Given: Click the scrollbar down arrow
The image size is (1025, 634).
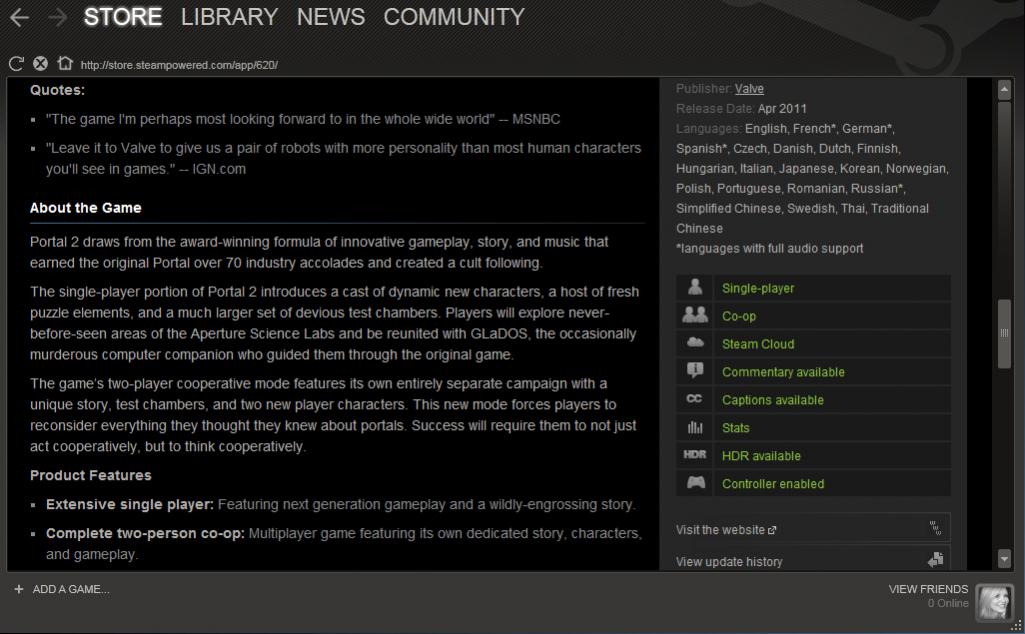Looking at the screenshot, I should click(1004, 558).
